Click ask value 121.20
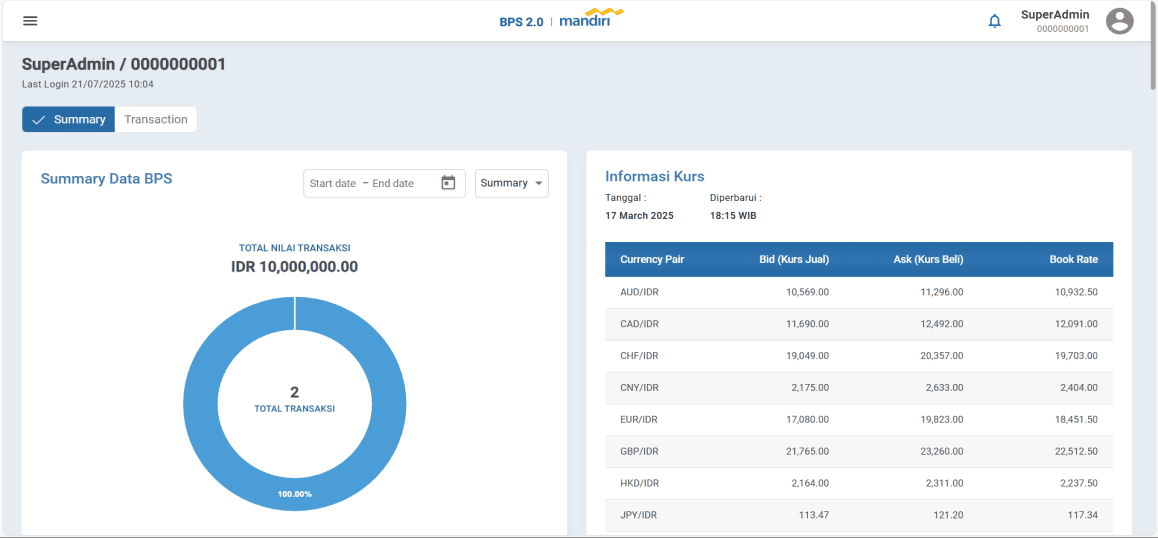 pyautogui.click(x=950, y=514)
